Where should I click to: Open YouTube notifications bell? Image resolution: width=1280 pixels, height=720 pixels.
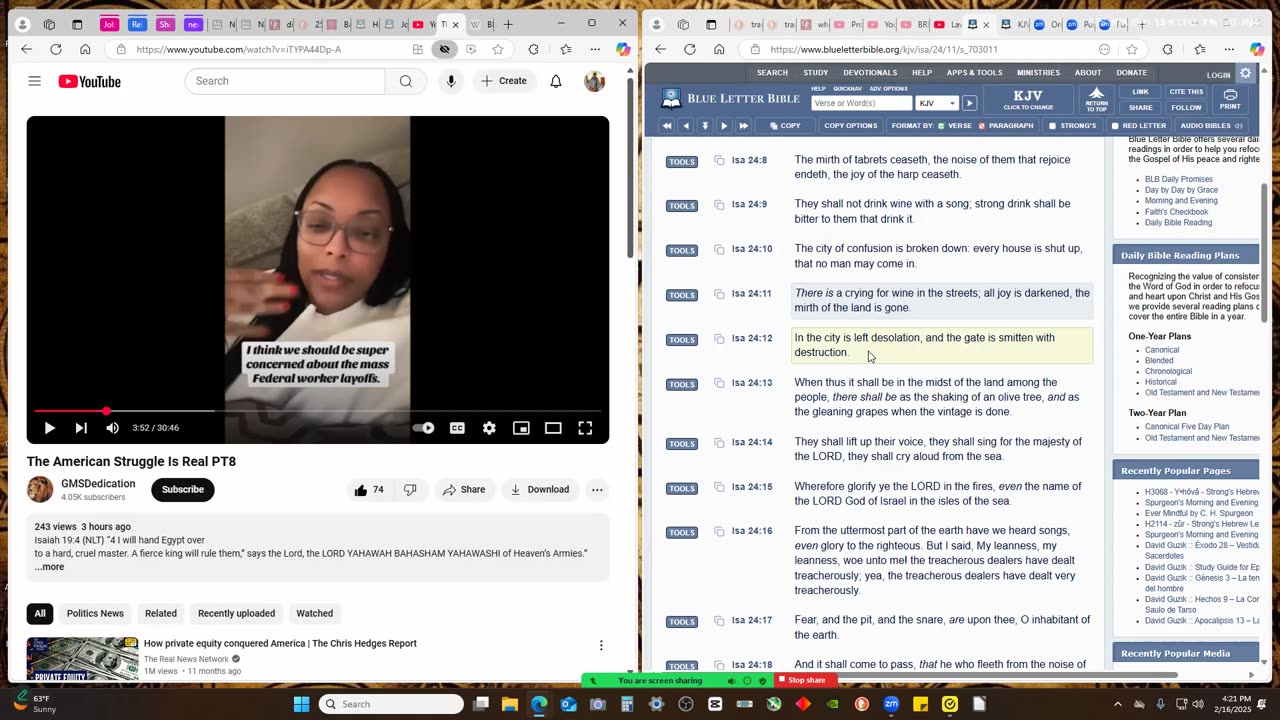[x=556, y=81]
